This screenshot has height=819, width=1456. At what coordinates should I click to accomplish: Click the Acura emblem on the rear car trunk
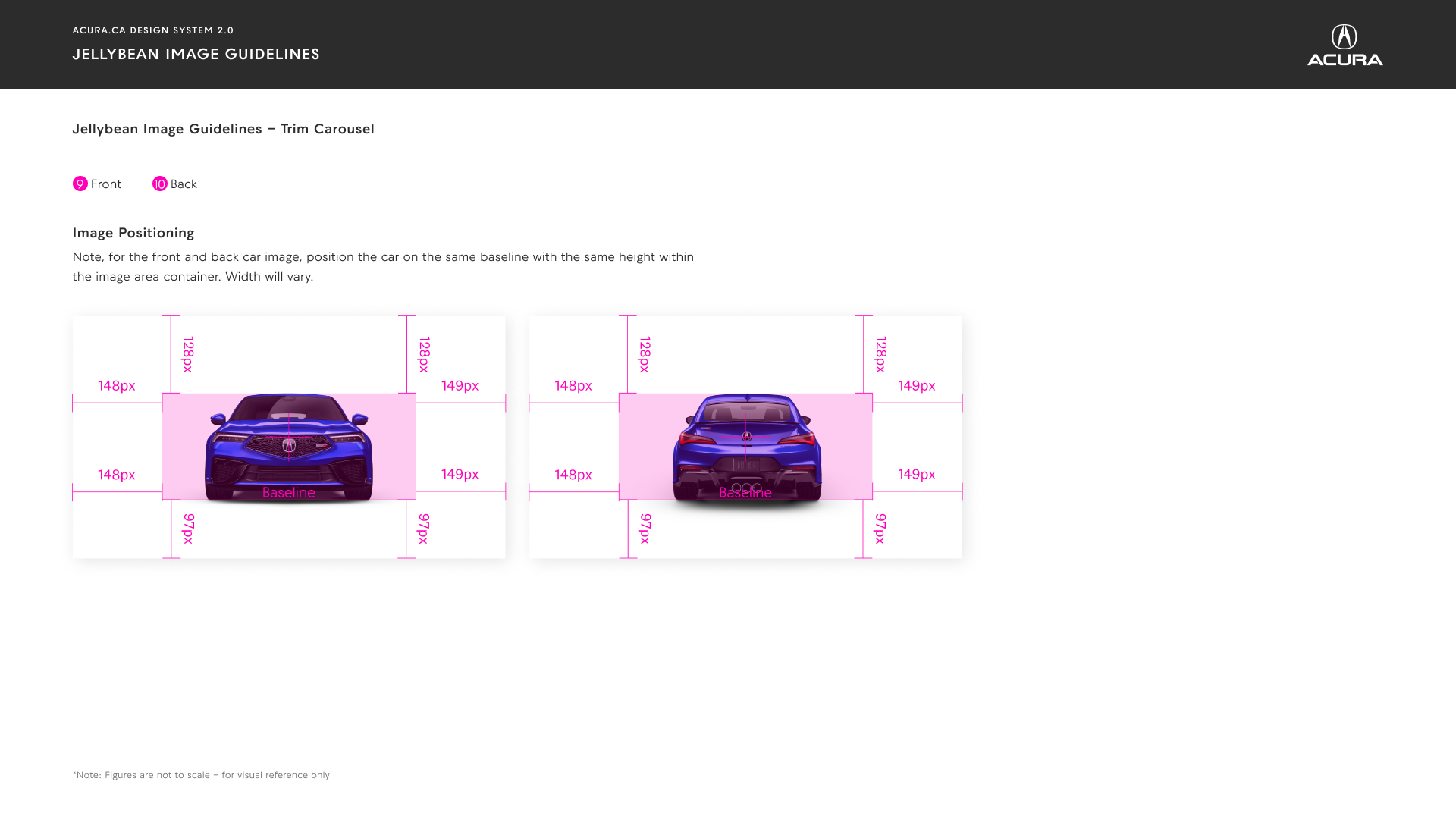pyautogui.click(x=747, y=436)
